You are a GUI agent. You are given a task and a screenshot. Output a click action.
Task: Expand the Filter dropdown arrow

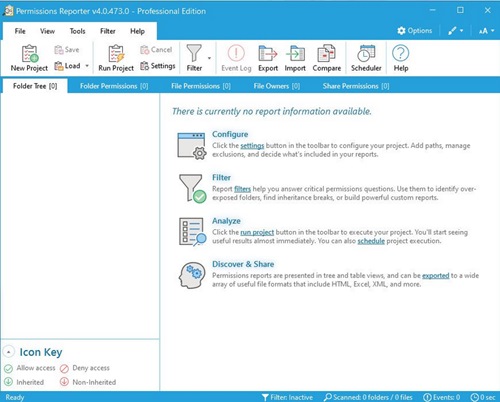209,58
